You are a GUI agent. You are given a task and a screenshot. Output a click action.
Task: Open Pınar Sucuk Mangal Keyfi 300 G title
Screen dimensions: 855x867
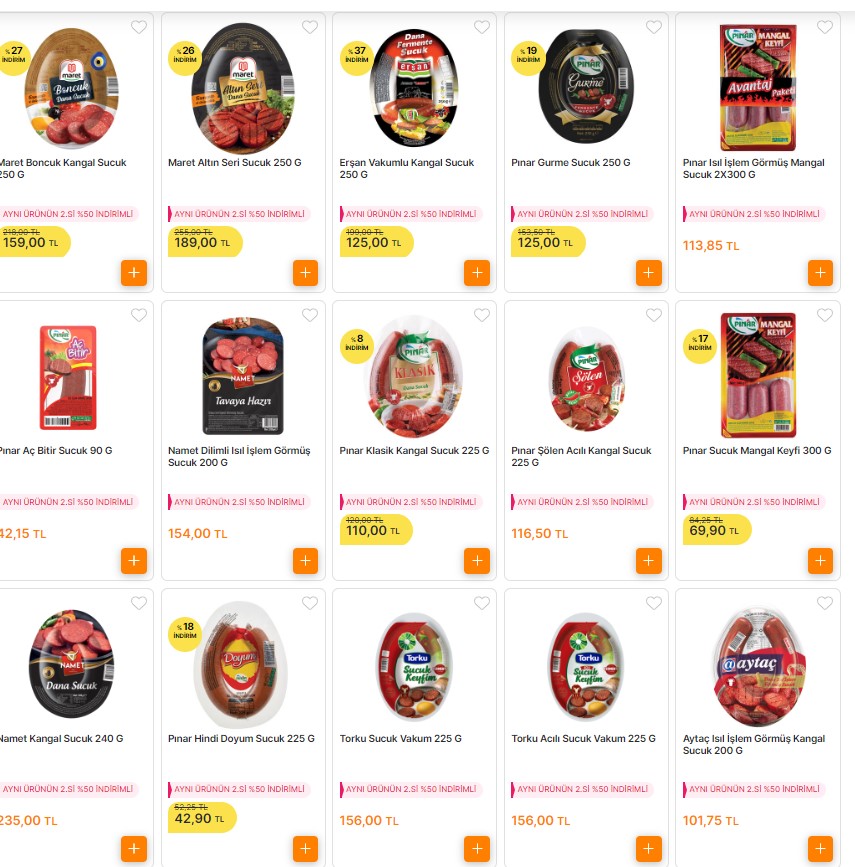(x=757, y=451)
